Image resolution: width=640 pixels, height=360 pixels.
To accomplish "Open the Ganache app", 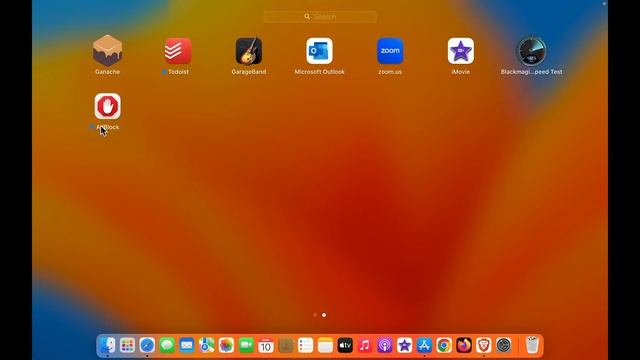I will [x=107, y=51].
